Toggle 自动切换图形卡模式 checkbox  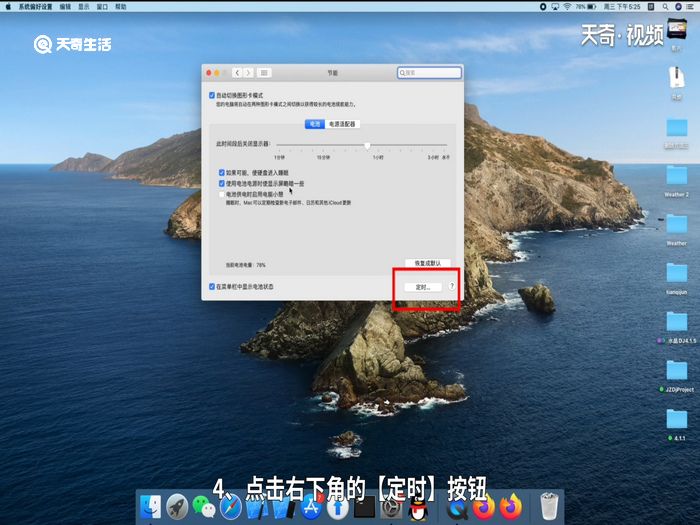212,95
